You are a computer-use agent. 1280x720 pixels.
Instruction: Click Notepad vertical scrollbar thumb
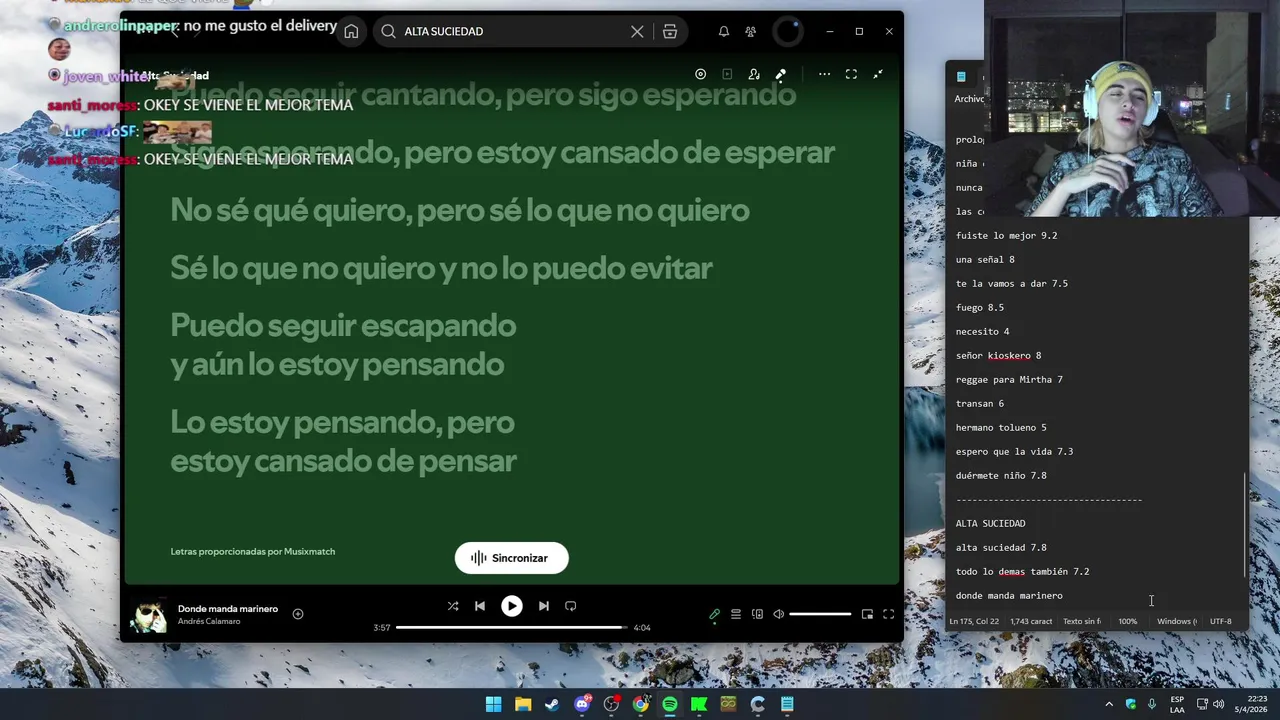[x=1245, y=525]
